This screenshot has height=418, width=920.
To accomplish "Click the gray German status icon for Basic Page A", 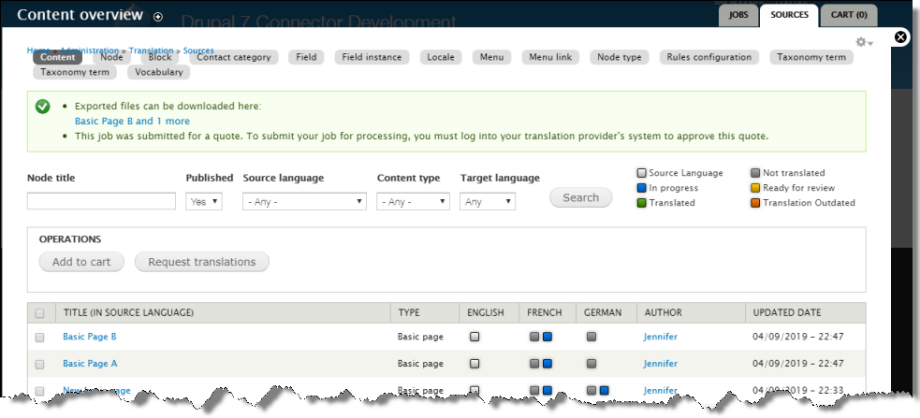I will coord(592,364).
